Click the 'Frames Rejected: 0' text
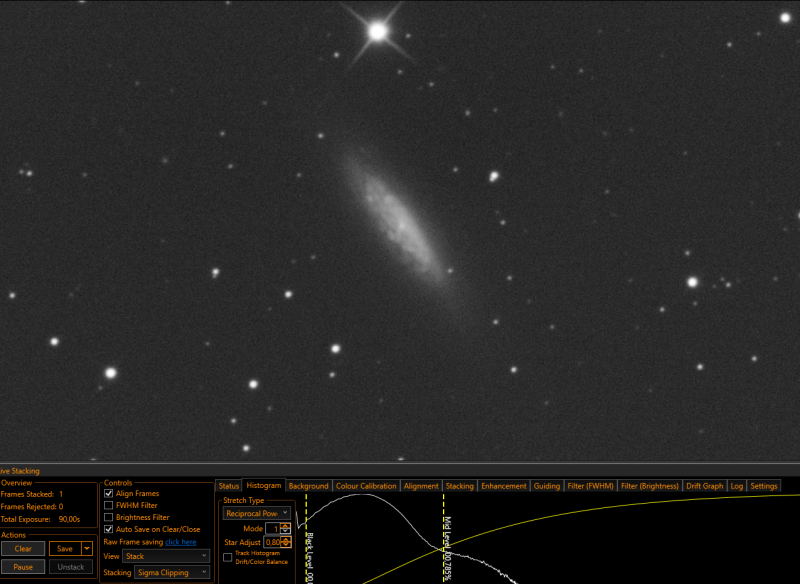 tap(32, 506)
